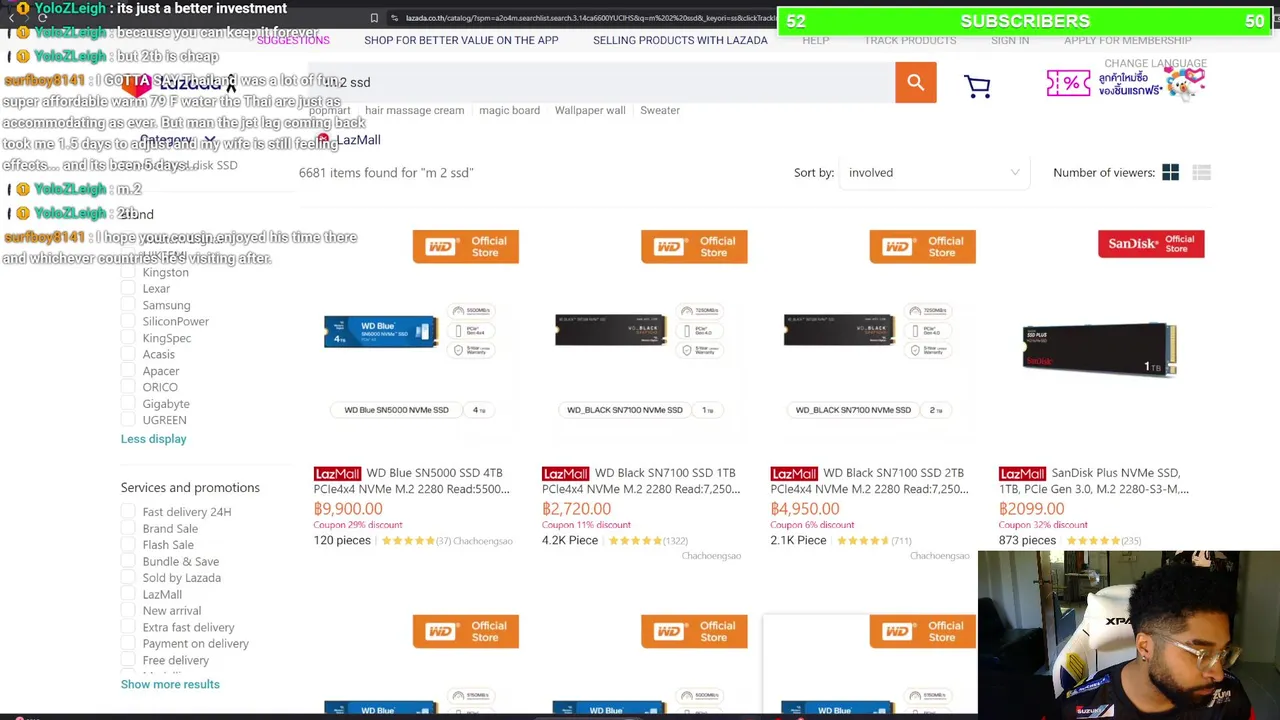Tick the Kingston brand checkbox
The image size is (1280, 720).
point(128,273)
